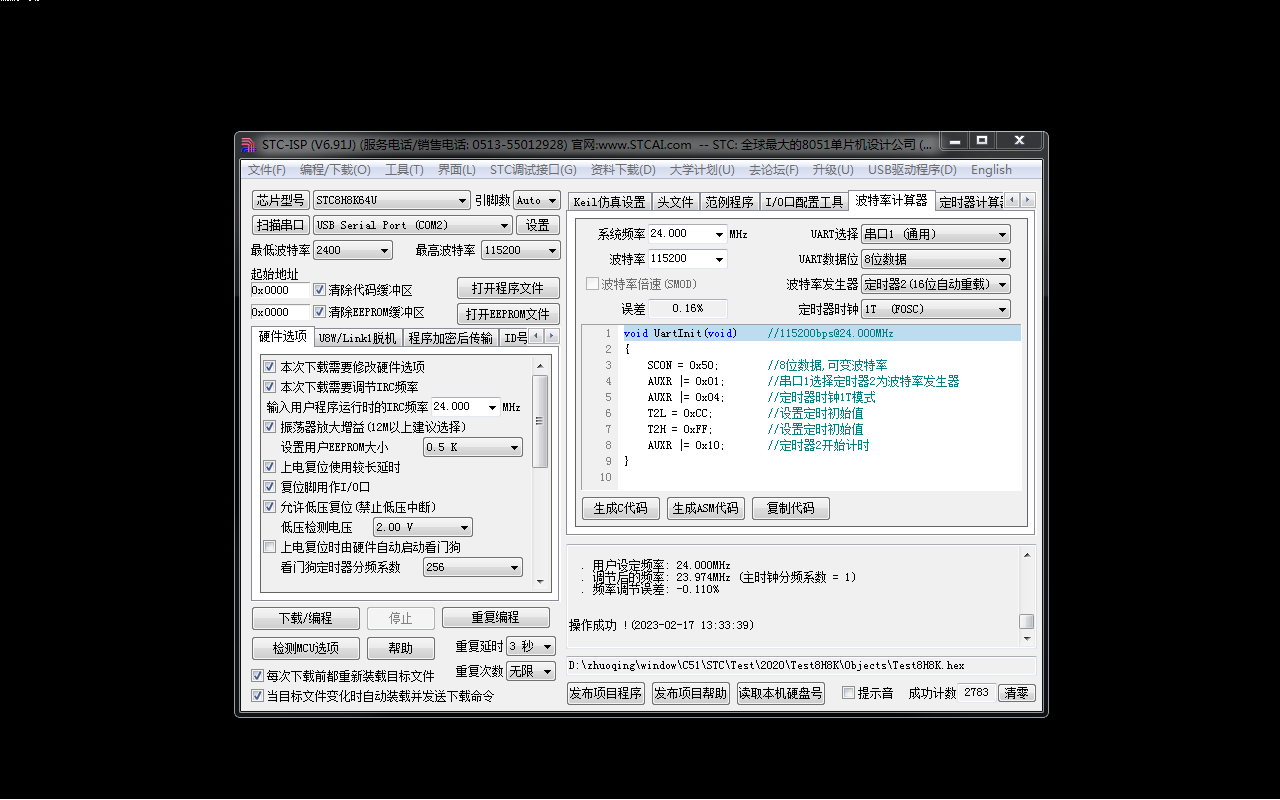This screenshot has width=1280, height=800.
Task: Toggle 本次下载需要调节IRC频率 checkbox
Action: [270, 387]
